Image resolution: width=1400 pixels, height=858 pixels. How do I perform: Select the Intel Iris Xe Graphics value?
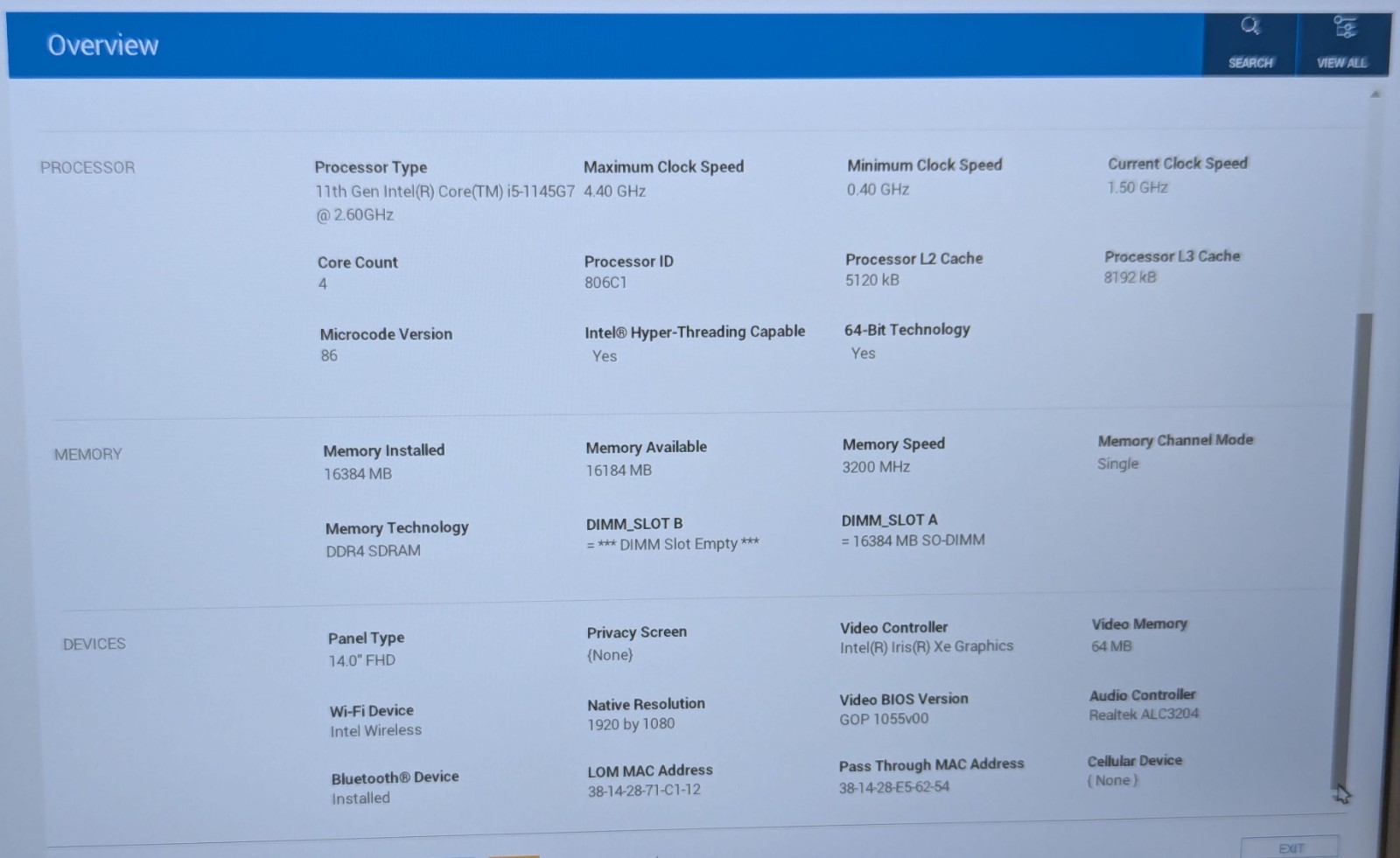click(x=927, y=647)
